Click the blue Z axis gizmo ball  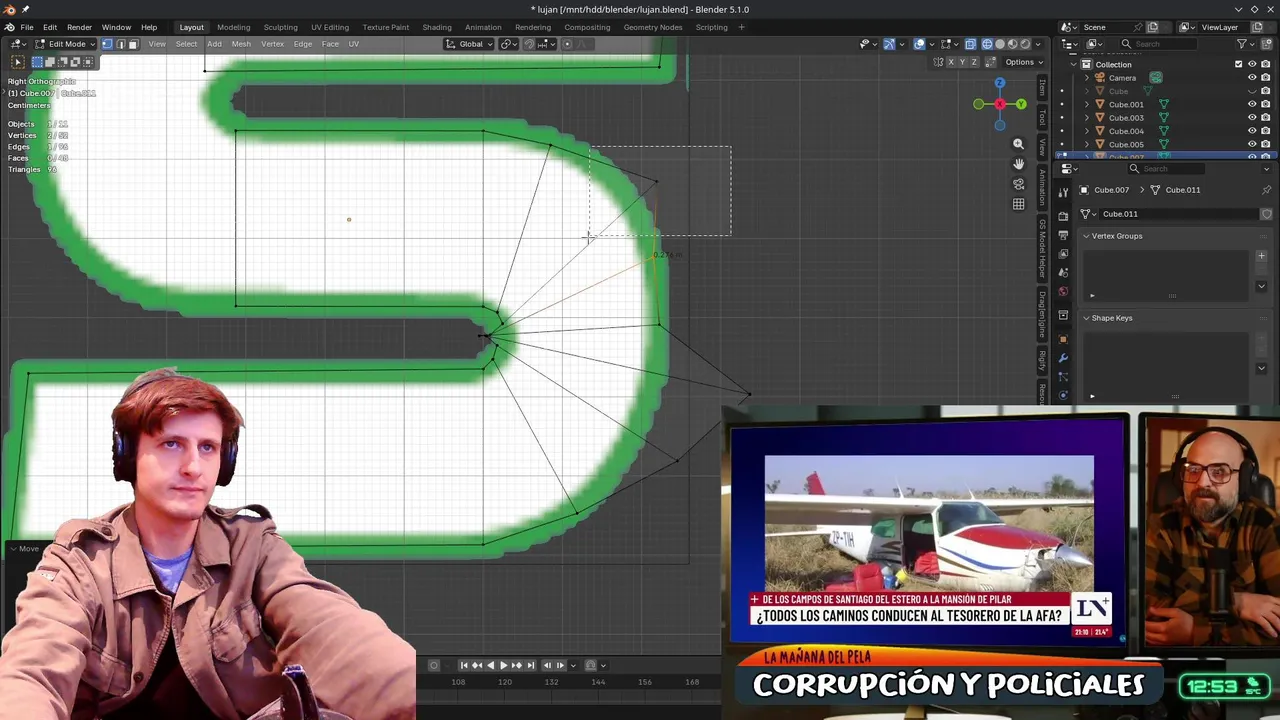tap(999, 84)
